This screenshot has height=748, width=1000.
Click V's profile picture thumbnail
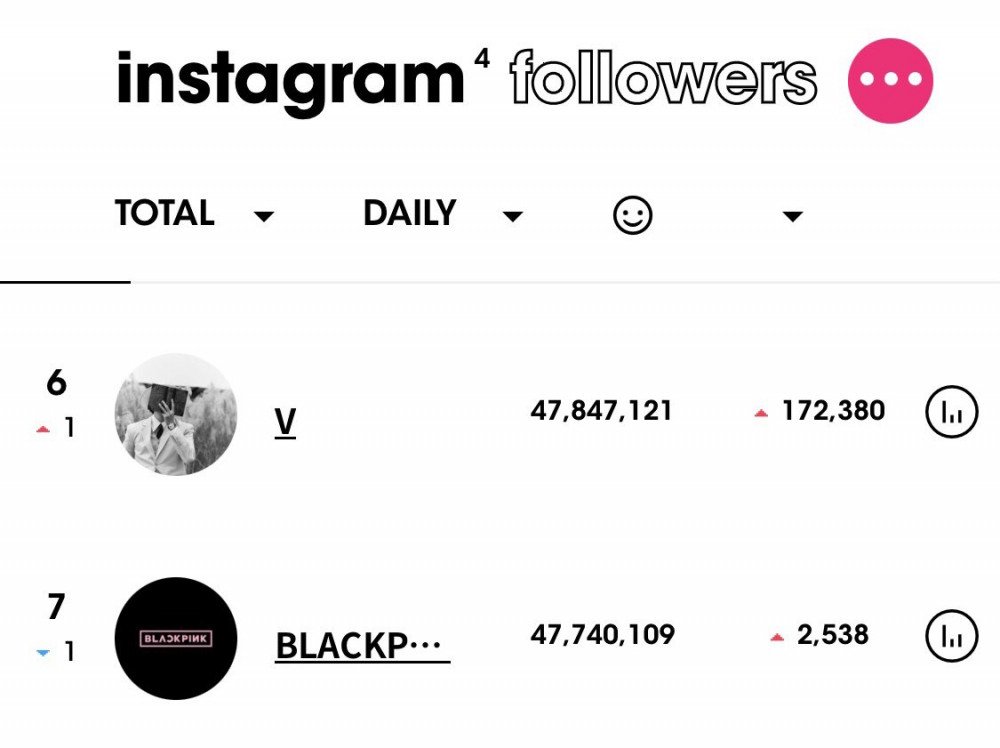pyautogui.click(x=175, y=414)
